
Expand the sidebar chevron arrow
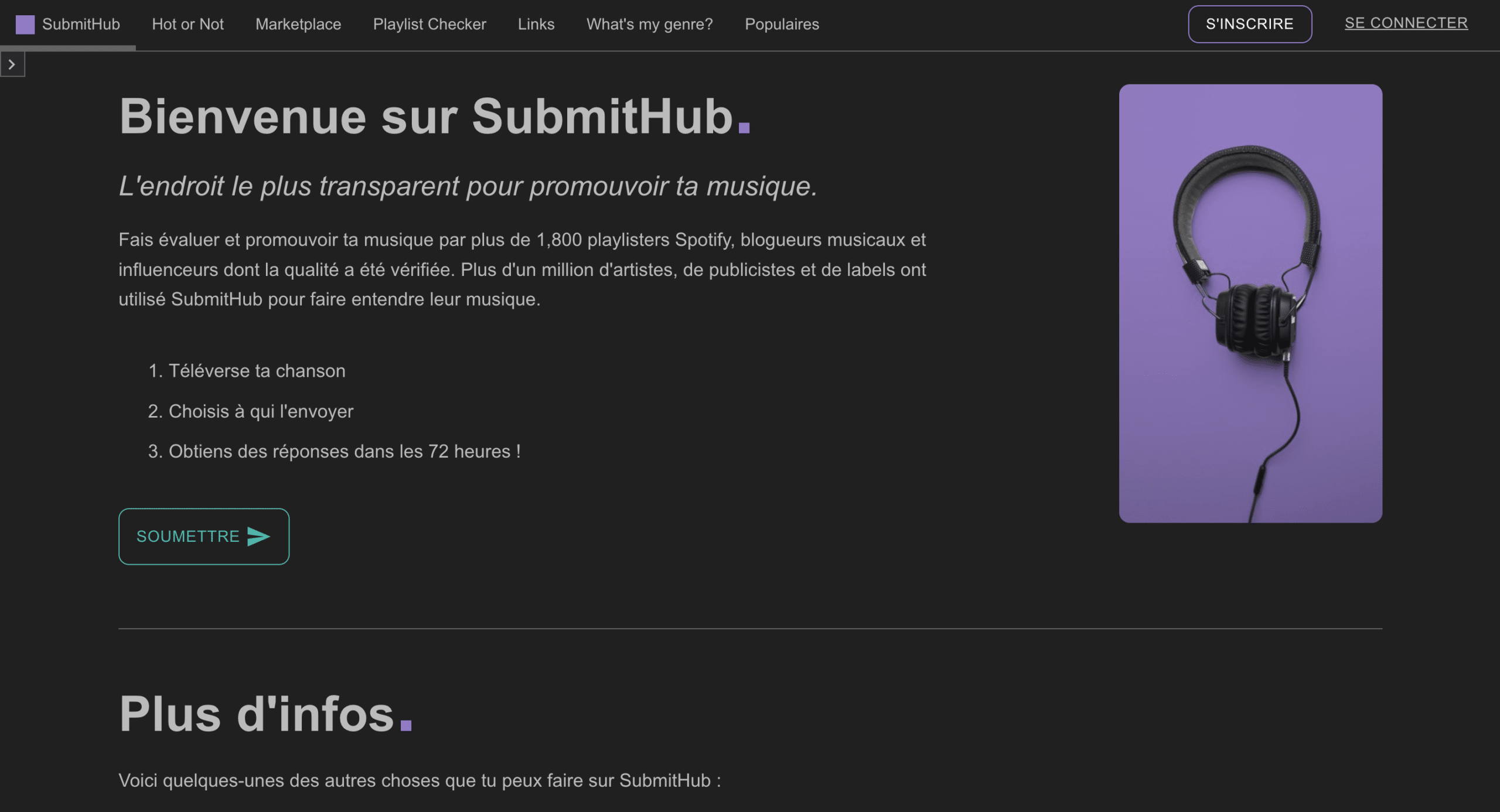(x=12, y=64)
